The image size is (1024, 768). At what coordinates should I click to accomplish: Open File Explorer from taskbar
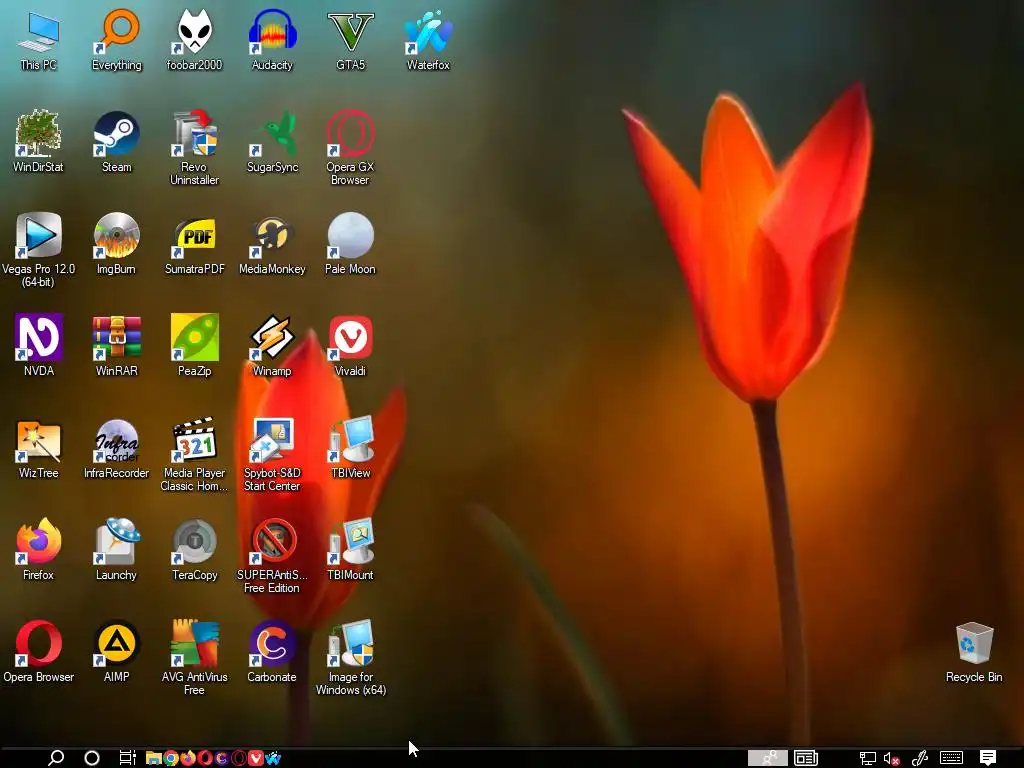153,758
